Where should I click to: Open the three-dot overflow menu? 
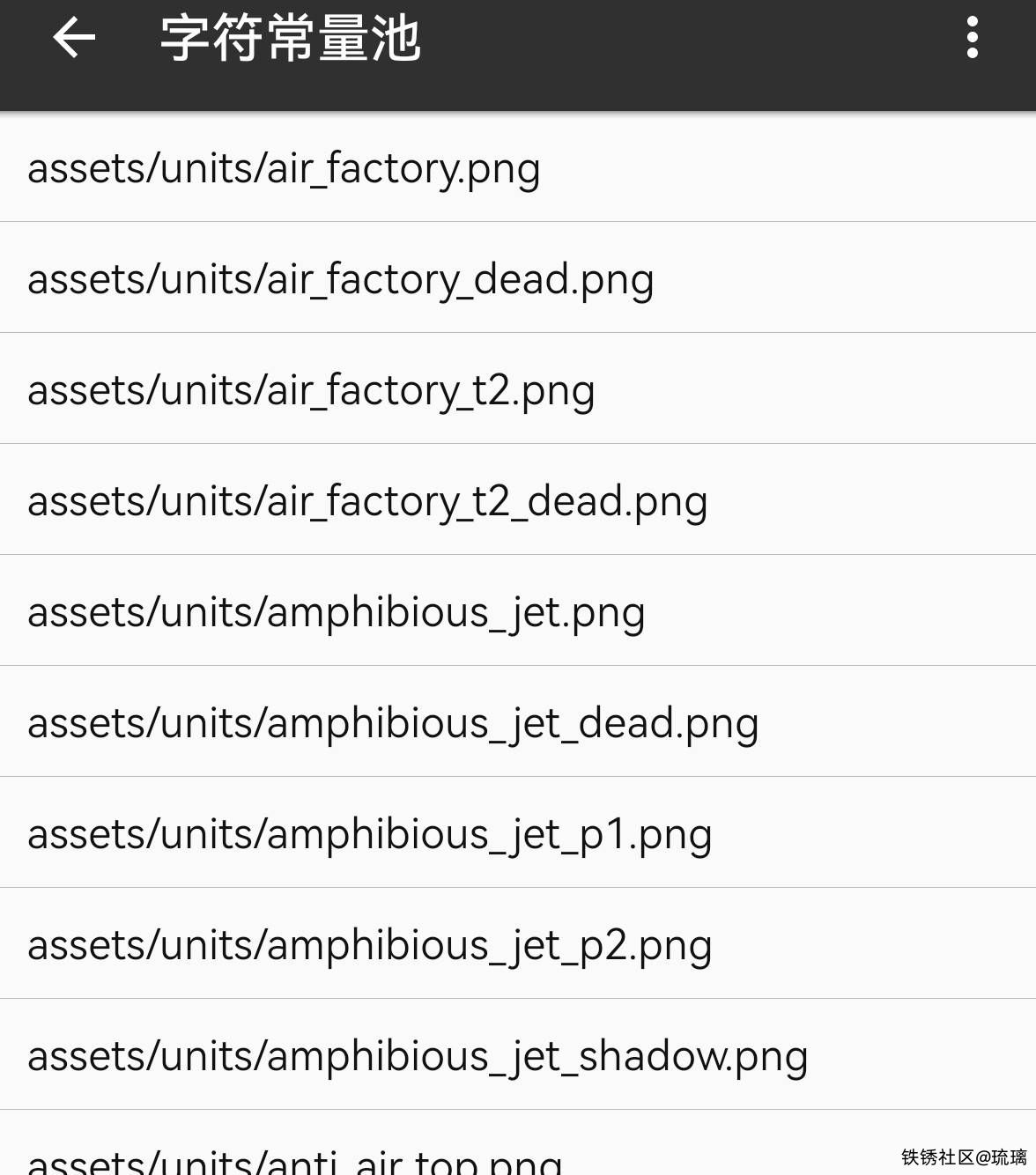972,38
